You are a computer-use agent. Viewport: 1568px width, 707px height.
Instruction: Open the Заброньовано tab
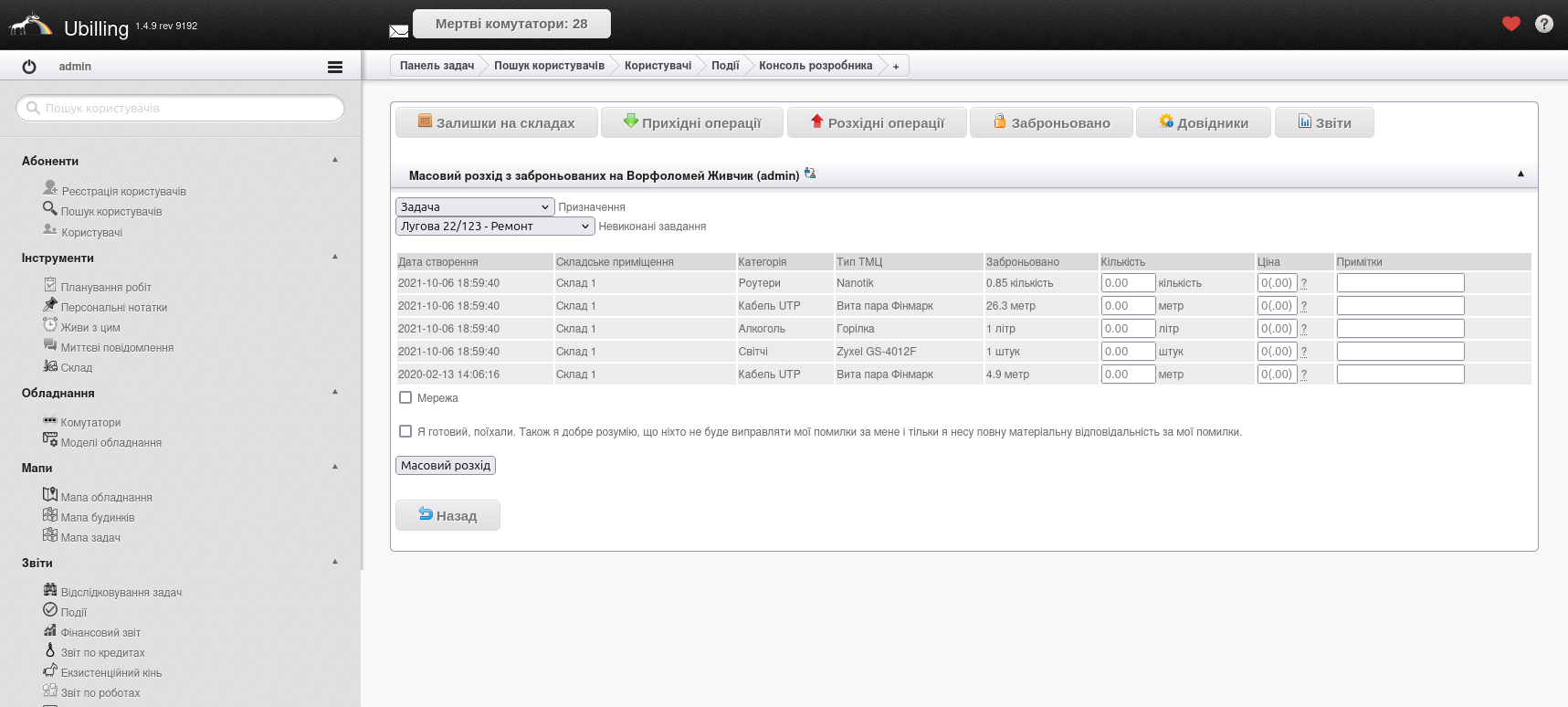[1051, 122]
